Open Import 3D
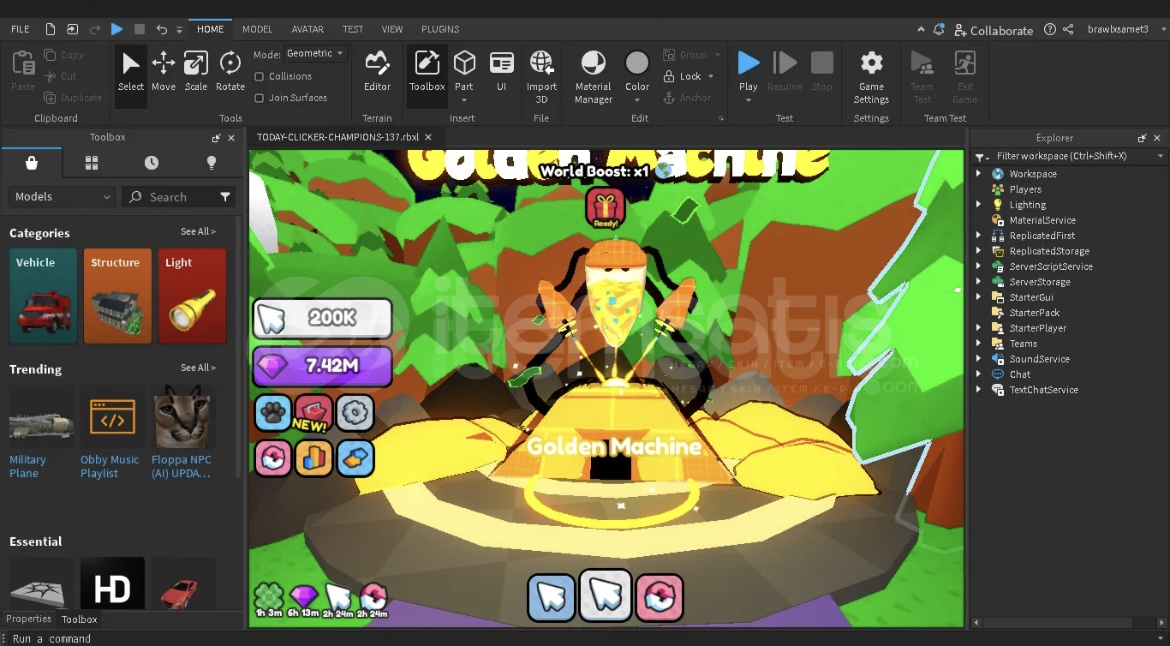 (x=542, y=77)
